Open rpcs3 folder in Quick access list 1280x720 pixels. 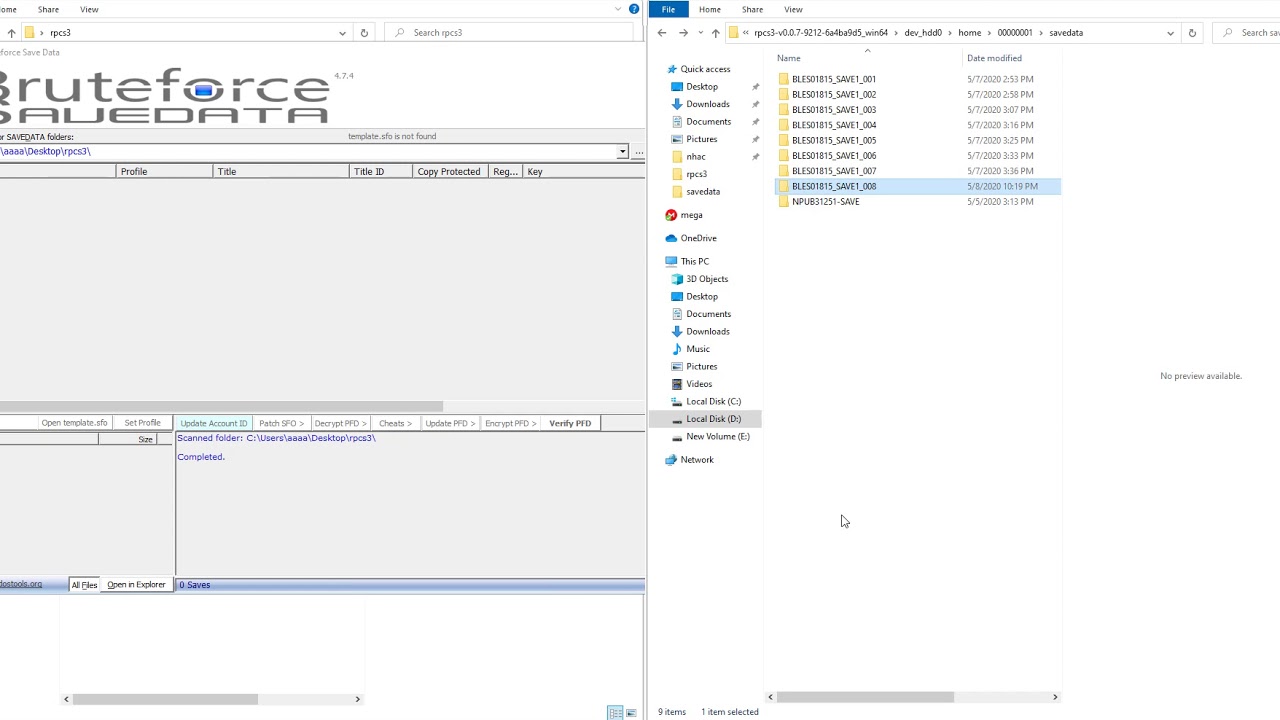coord(696,174)
